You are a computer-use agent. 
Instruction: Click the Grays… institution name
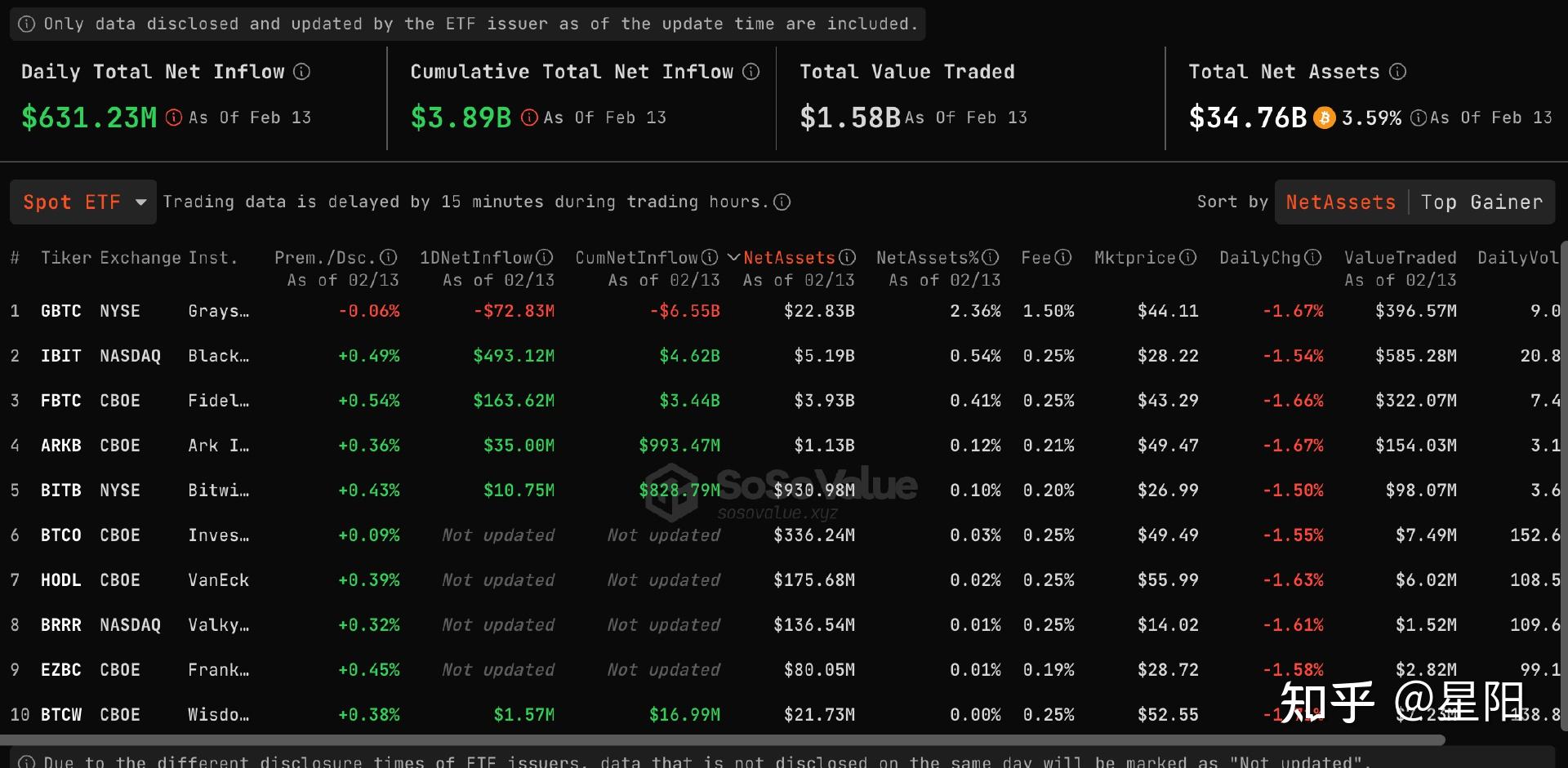tap(219, 311)
